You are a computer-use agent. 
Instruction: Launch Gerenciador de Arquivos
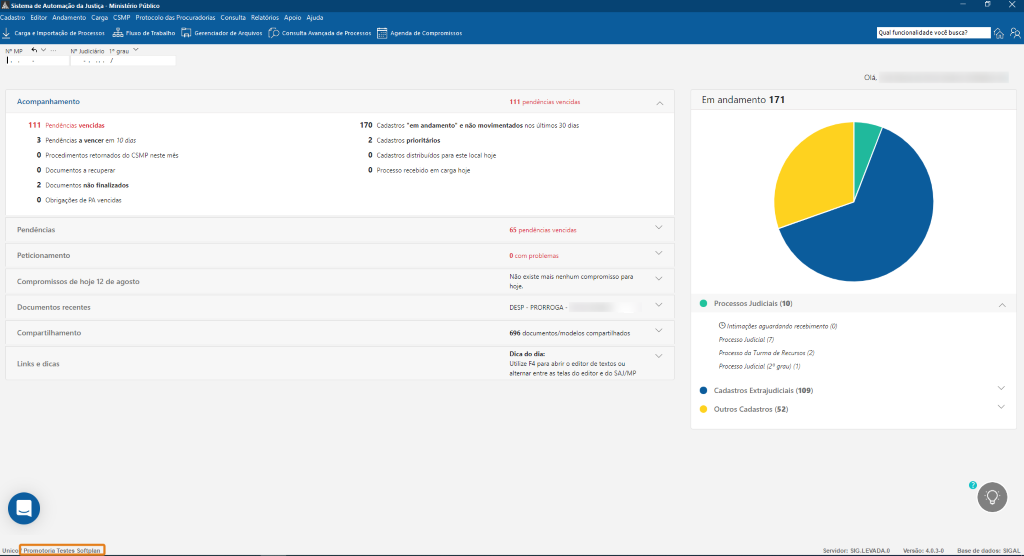tap(221, 33)
